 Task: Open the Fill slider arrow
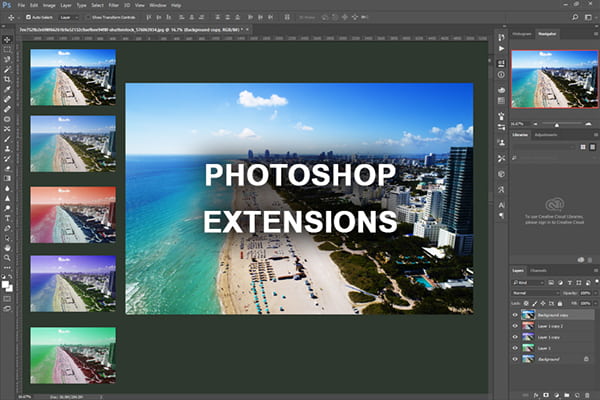[595, 304]
